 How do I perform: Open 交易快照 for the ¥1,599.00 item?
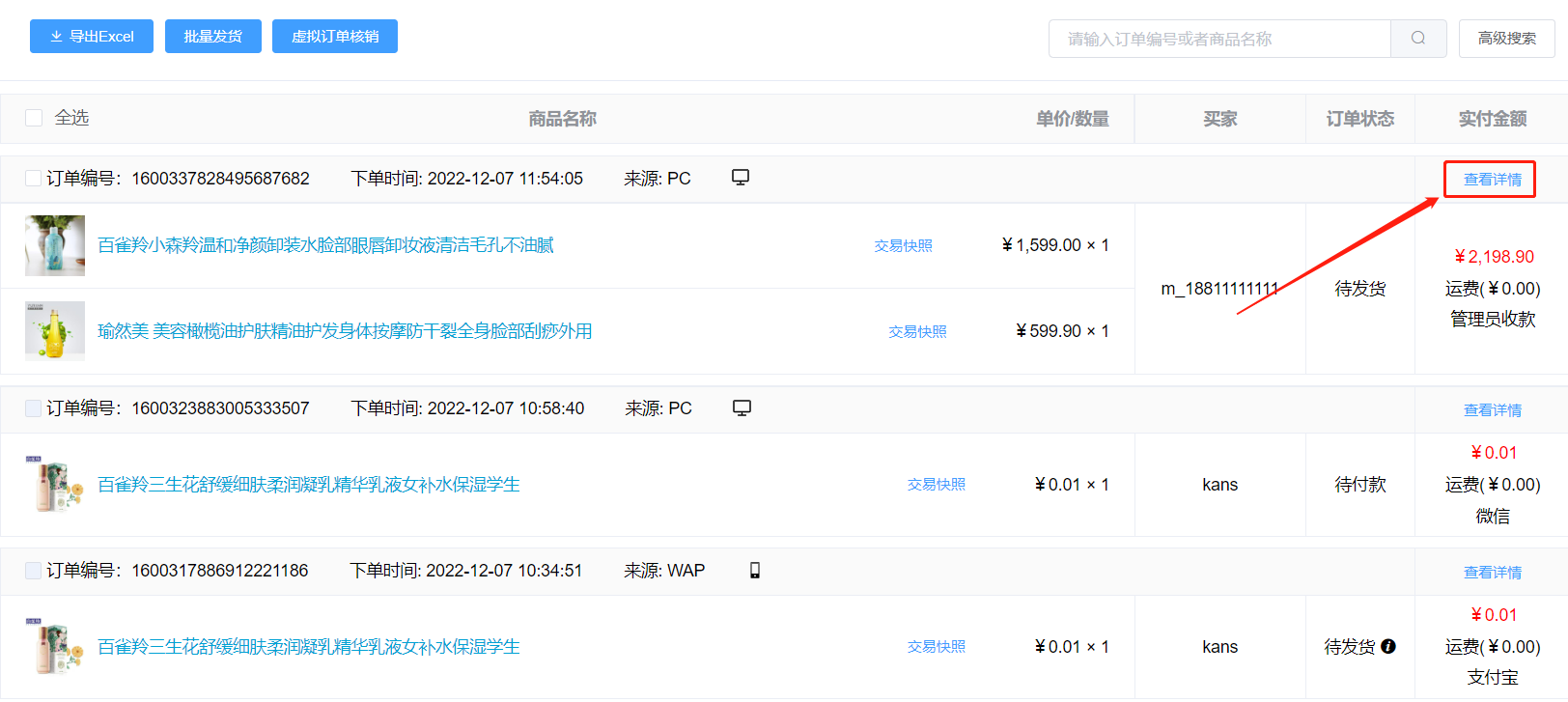[904, 246]
